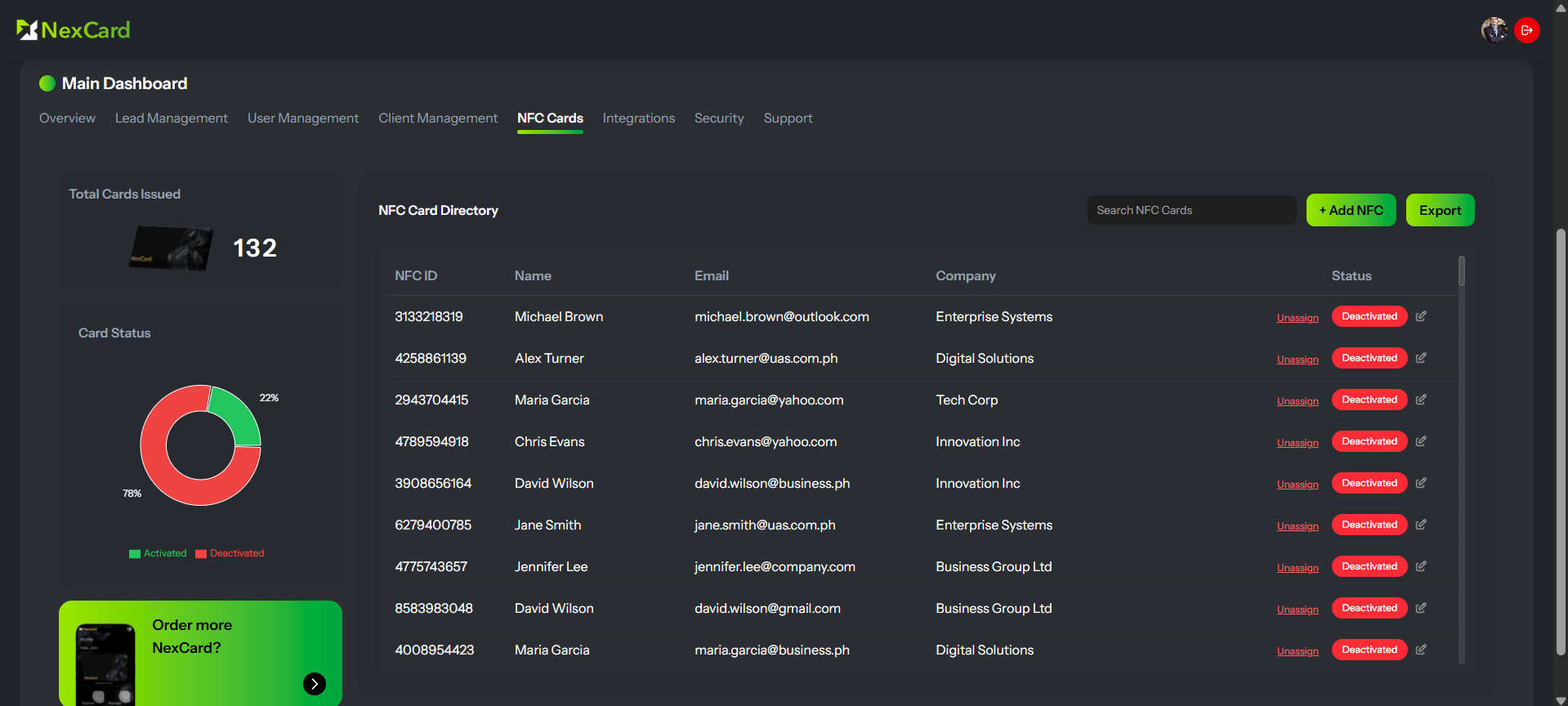Focus the Search NFC Cards field
Viewport: 1568px width, 706px height.
[x=1191, y=210]
